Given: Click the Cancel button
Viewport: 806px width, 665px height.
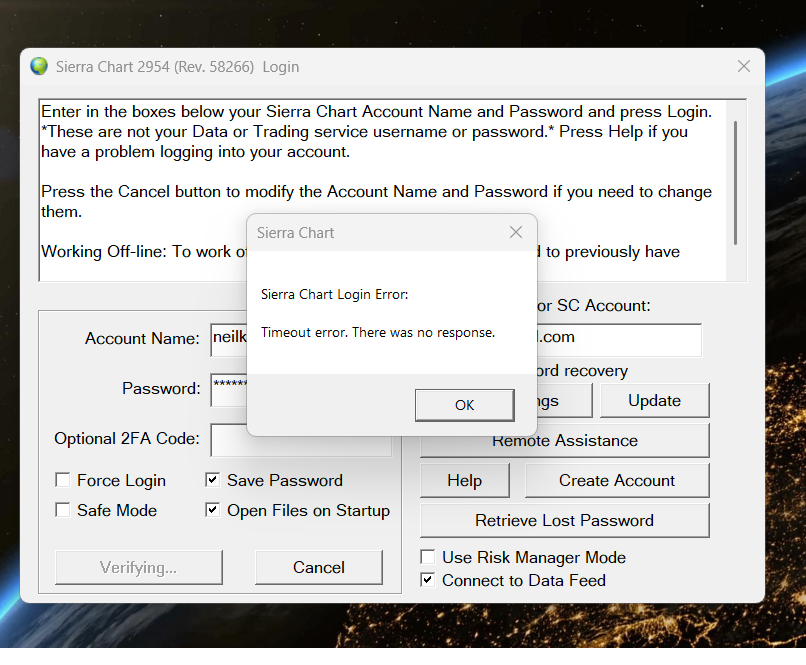Looking at the screenshot, I should pyautogui.click(x=319, y=567).
